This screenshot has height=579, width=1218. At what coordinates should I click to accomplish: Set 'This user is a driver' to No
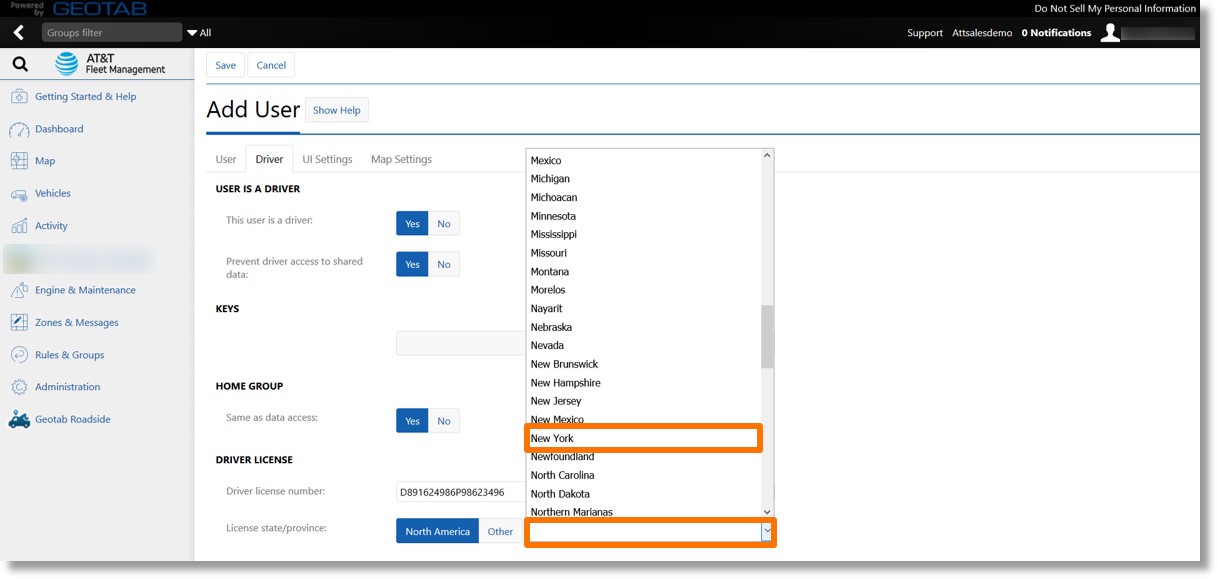[444, 224]
